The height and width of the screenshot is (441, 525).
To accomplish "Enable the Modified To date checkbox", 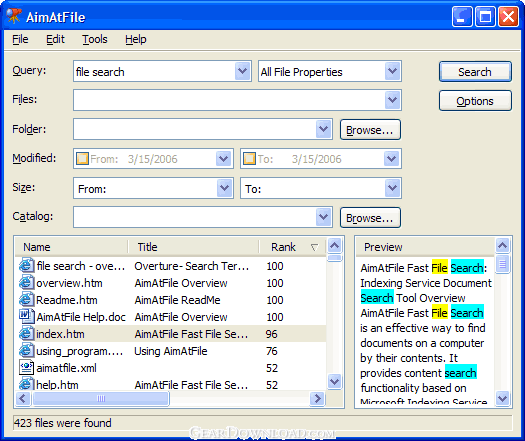I will pyautogui.click(x=249, y=158).
